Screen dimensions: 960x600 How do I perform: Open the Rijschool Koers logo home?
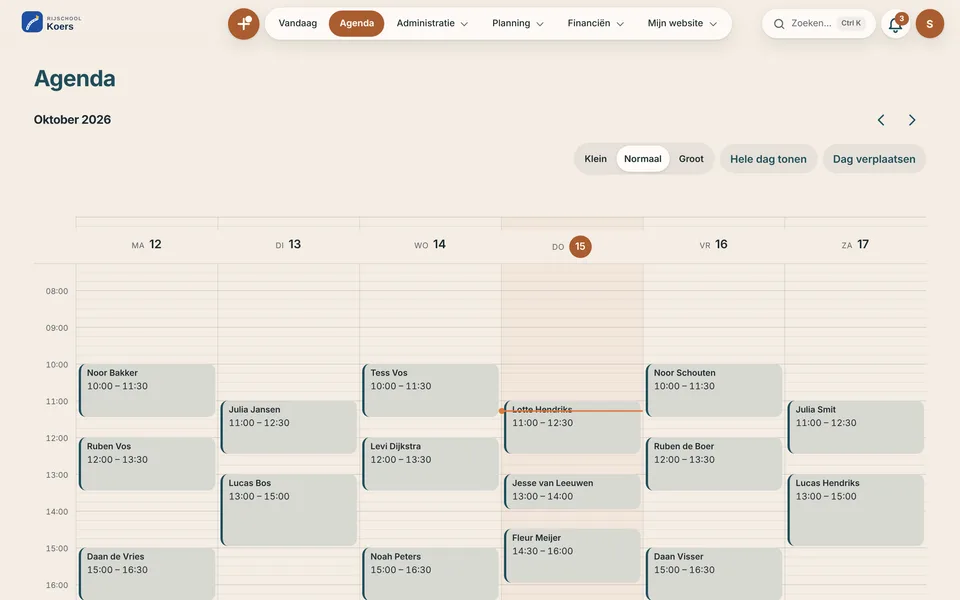coord(51,22)
